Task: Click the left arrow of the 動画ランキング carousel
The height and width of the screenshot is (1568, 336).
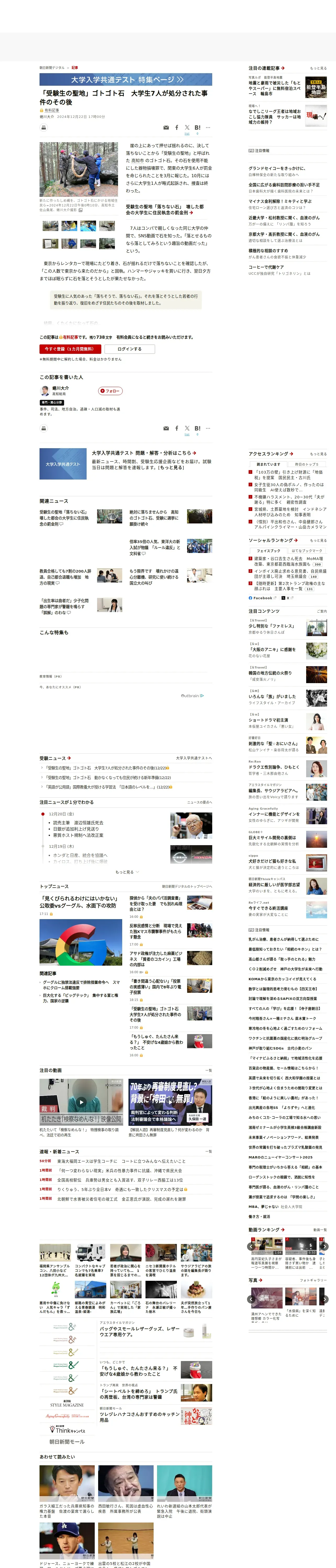Action: point(251,1246)
